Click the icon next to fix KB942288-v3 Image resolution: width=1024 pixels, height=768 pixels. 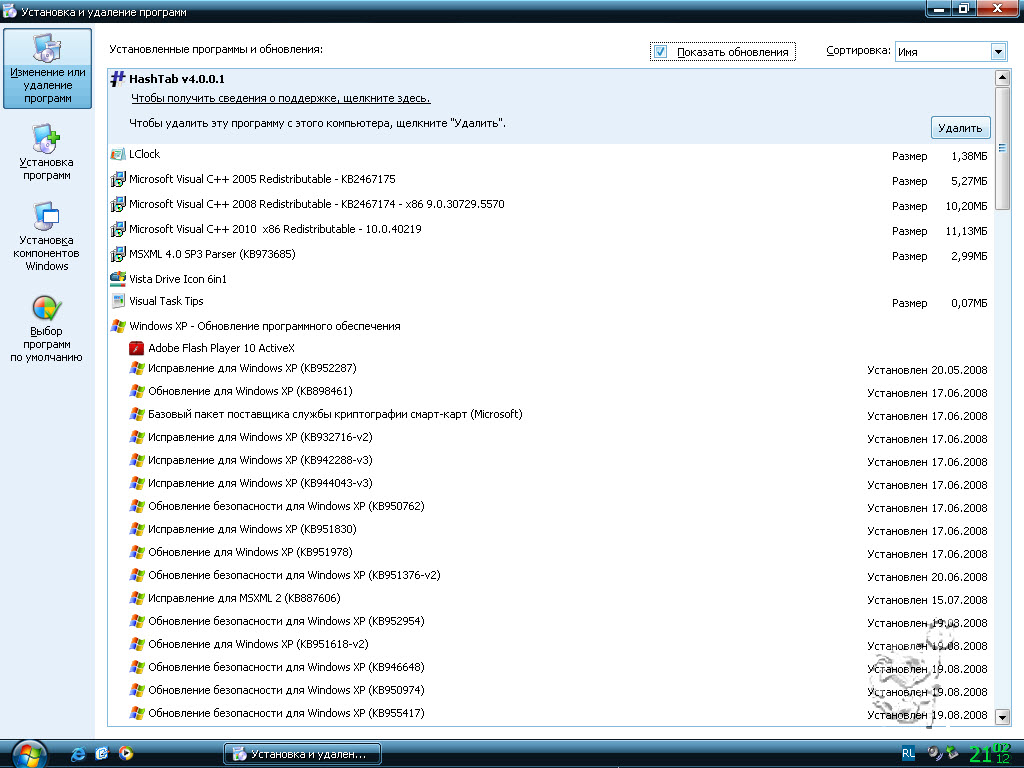(x=136, y=460)
